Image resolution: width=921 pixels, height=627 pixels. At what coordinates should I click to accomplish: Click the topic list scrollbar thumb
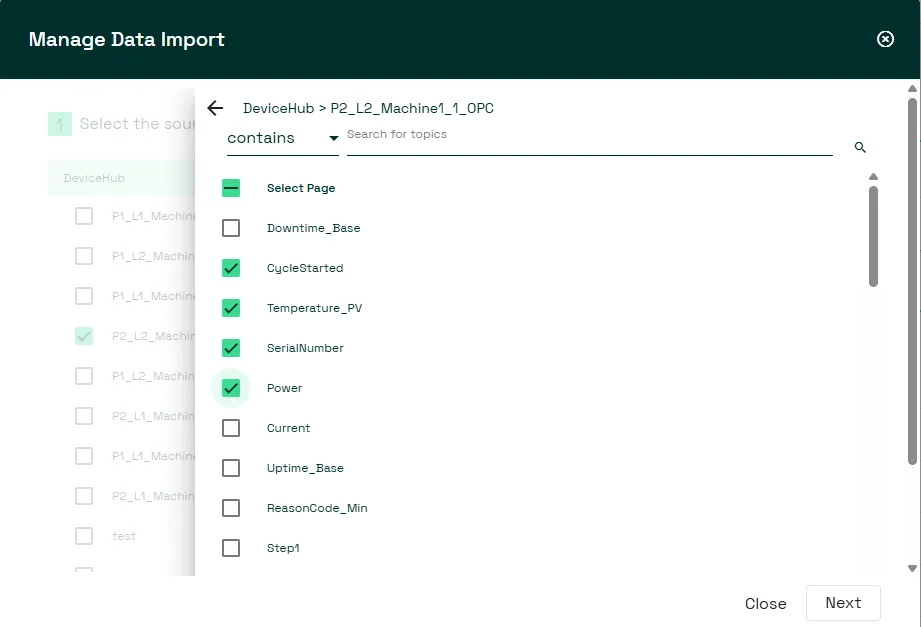tap(873, 236)
